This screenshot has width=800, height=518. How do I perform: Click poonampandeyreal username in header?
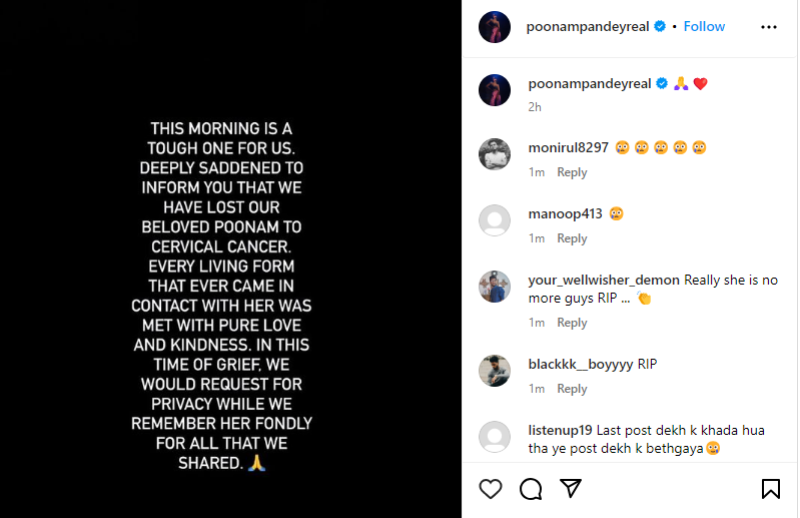click(x=588, y=27)
